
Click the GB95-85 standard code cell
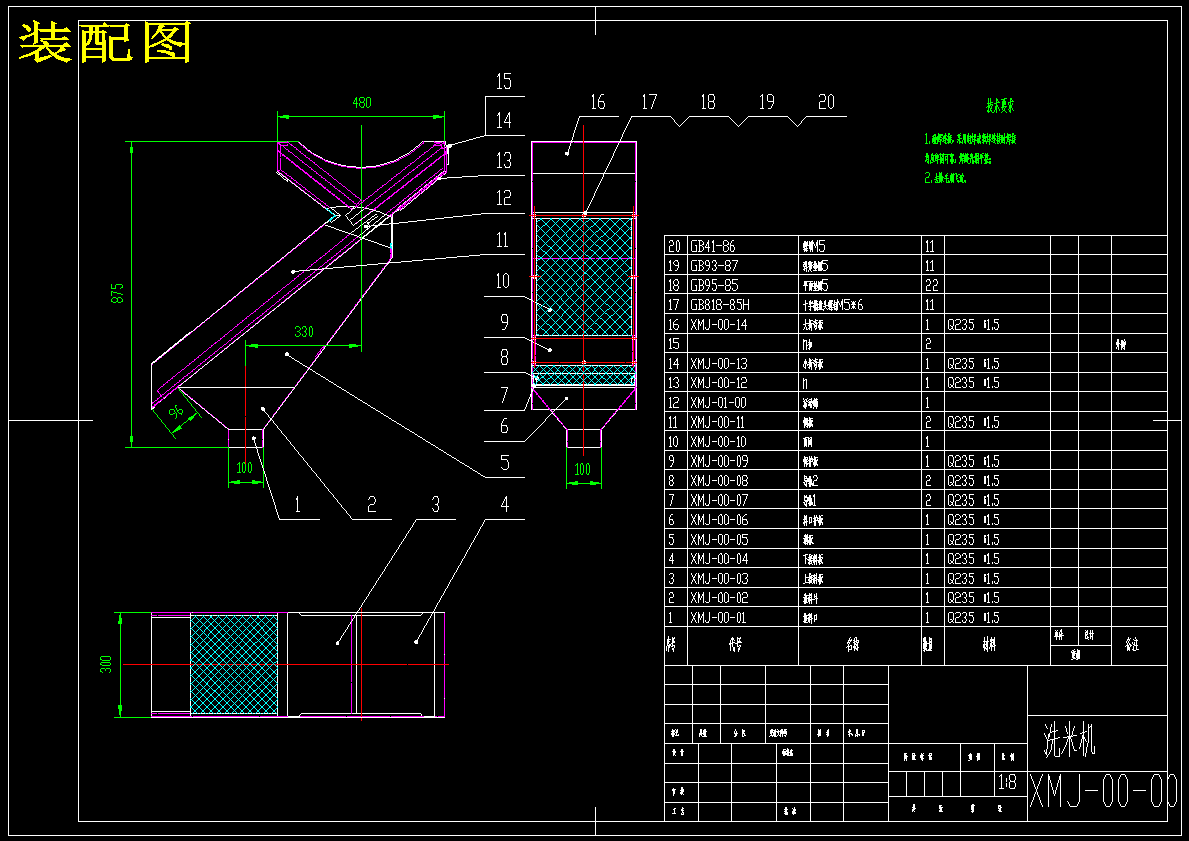[x=714, y=286]
